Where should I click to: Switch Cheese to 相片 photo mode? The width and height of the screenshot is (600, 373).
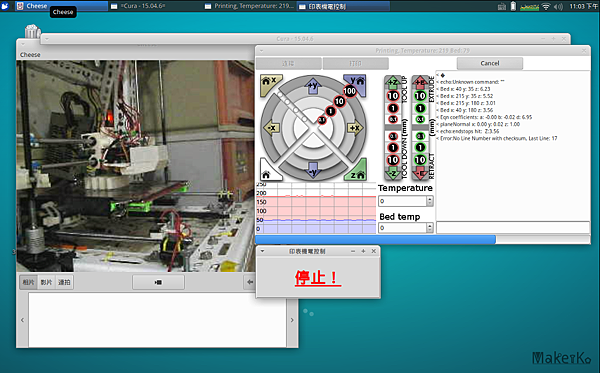pyautogui.click(x=28, y=282)
